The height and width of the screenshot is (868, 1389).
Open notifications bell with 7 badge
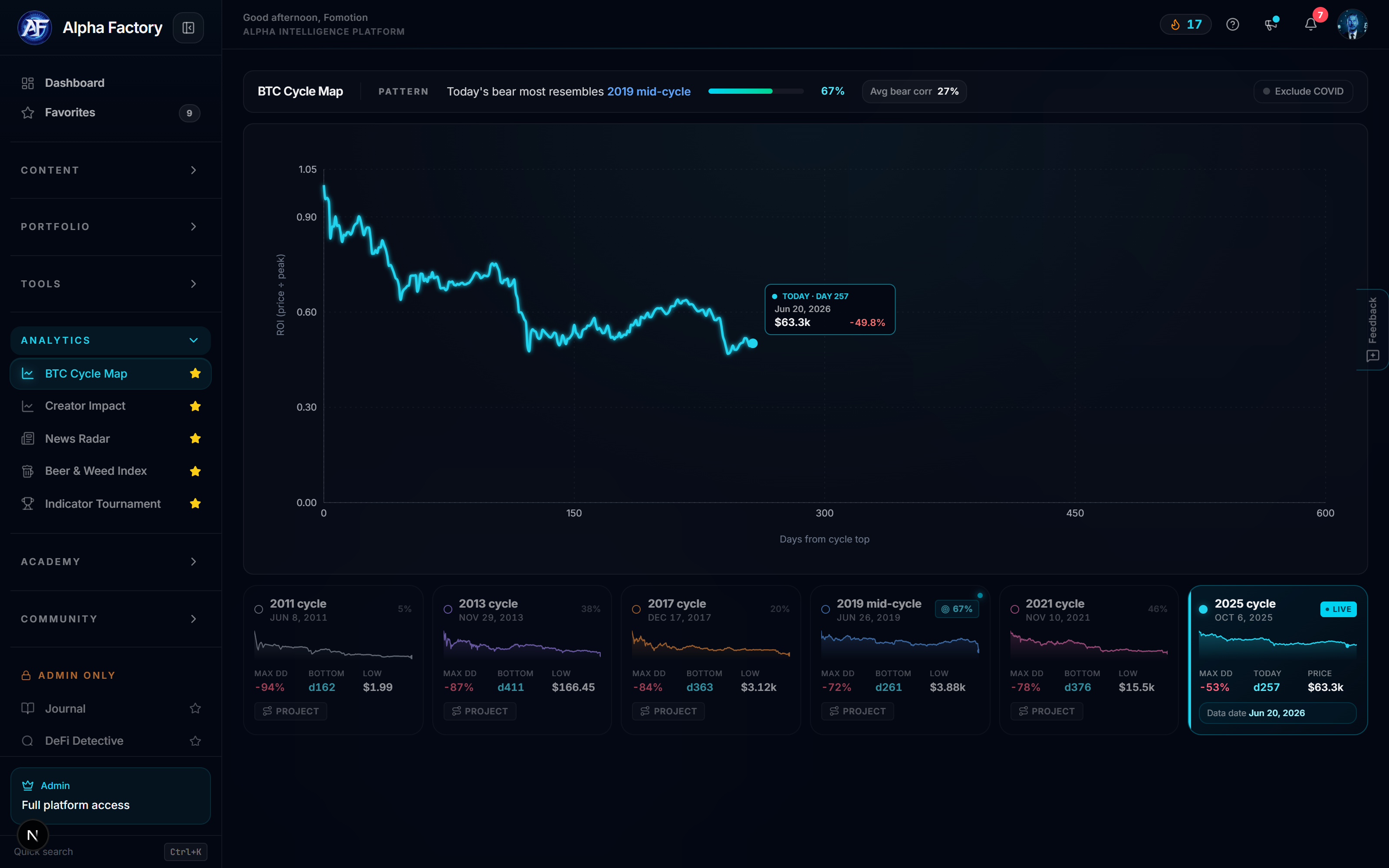(x=1311, y=24)
